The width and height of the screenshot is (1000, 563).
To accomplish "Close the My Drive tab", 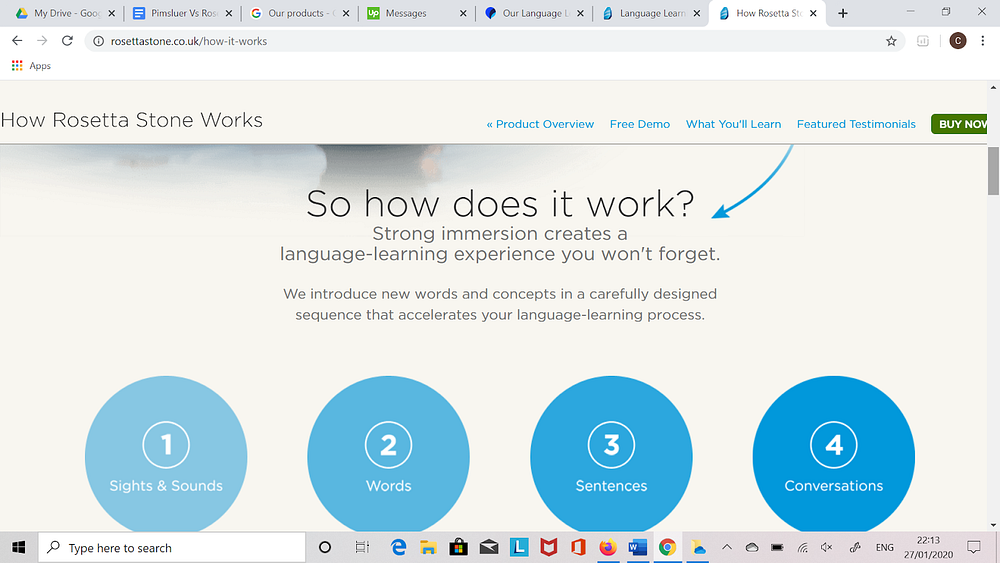I will pyautogui.click(x=112, y=13).
